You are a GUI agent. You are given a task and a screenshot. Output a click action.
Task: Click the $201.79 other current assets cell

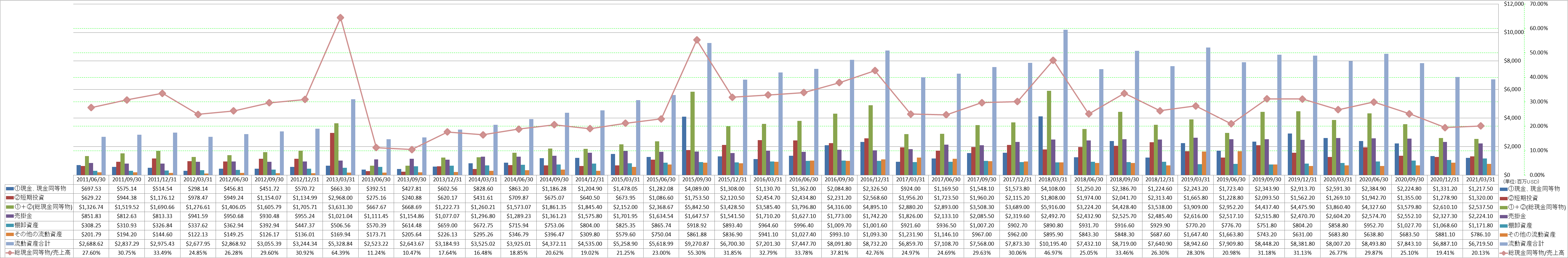91,235
